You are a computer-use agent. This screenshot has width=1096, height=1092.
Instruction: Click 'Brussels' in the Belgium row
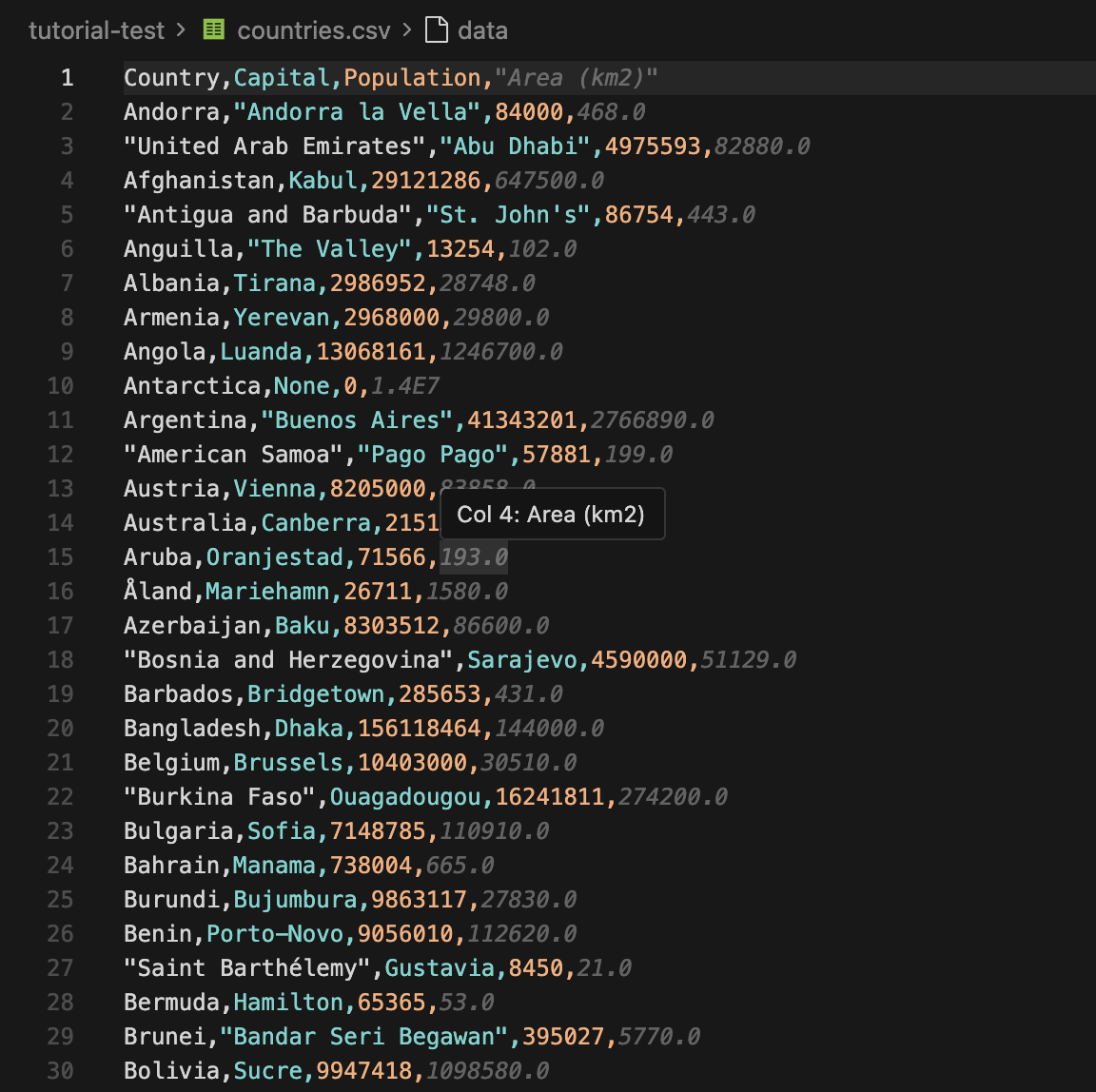[288, 762]
